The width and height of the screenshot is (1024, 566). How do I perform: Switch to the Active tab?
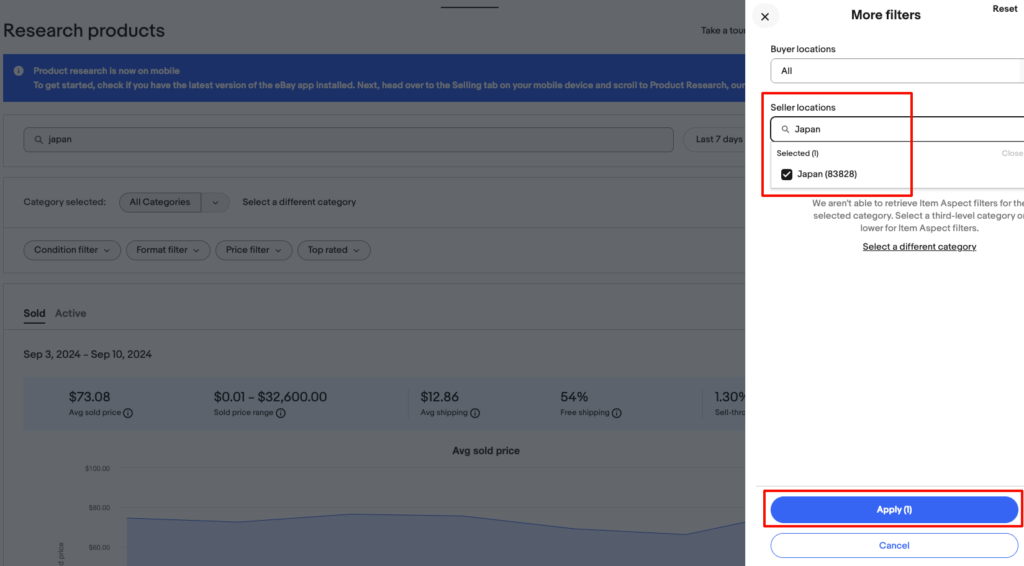pyautogui.click(x=71, y=313)
